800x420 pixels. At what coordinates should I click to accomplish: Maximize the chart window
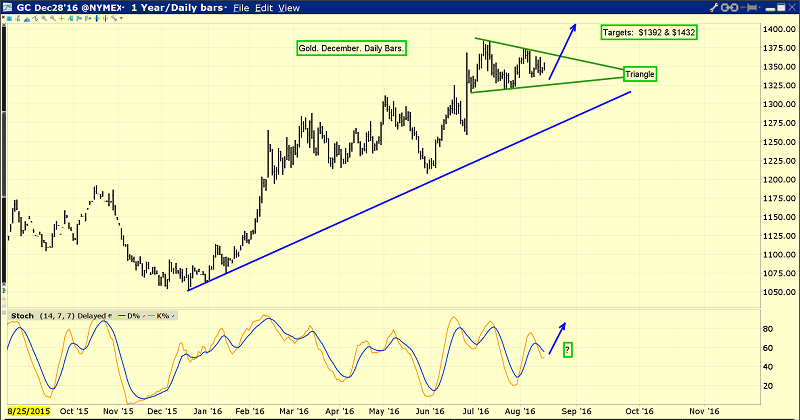[x=781, y=7]
